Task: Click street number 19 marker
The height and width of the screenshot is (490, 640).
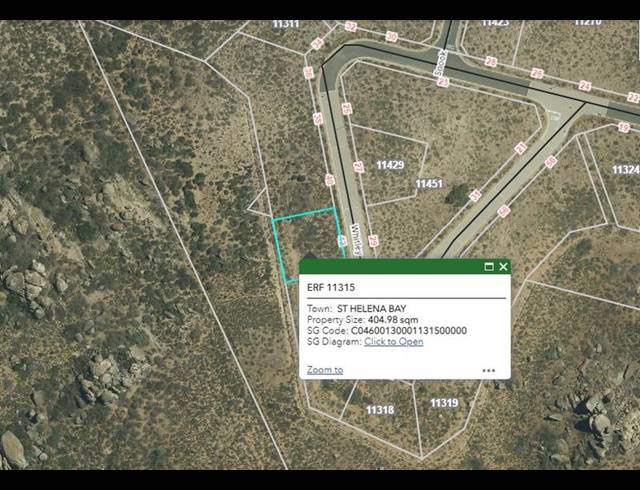Action: [623, 128]
